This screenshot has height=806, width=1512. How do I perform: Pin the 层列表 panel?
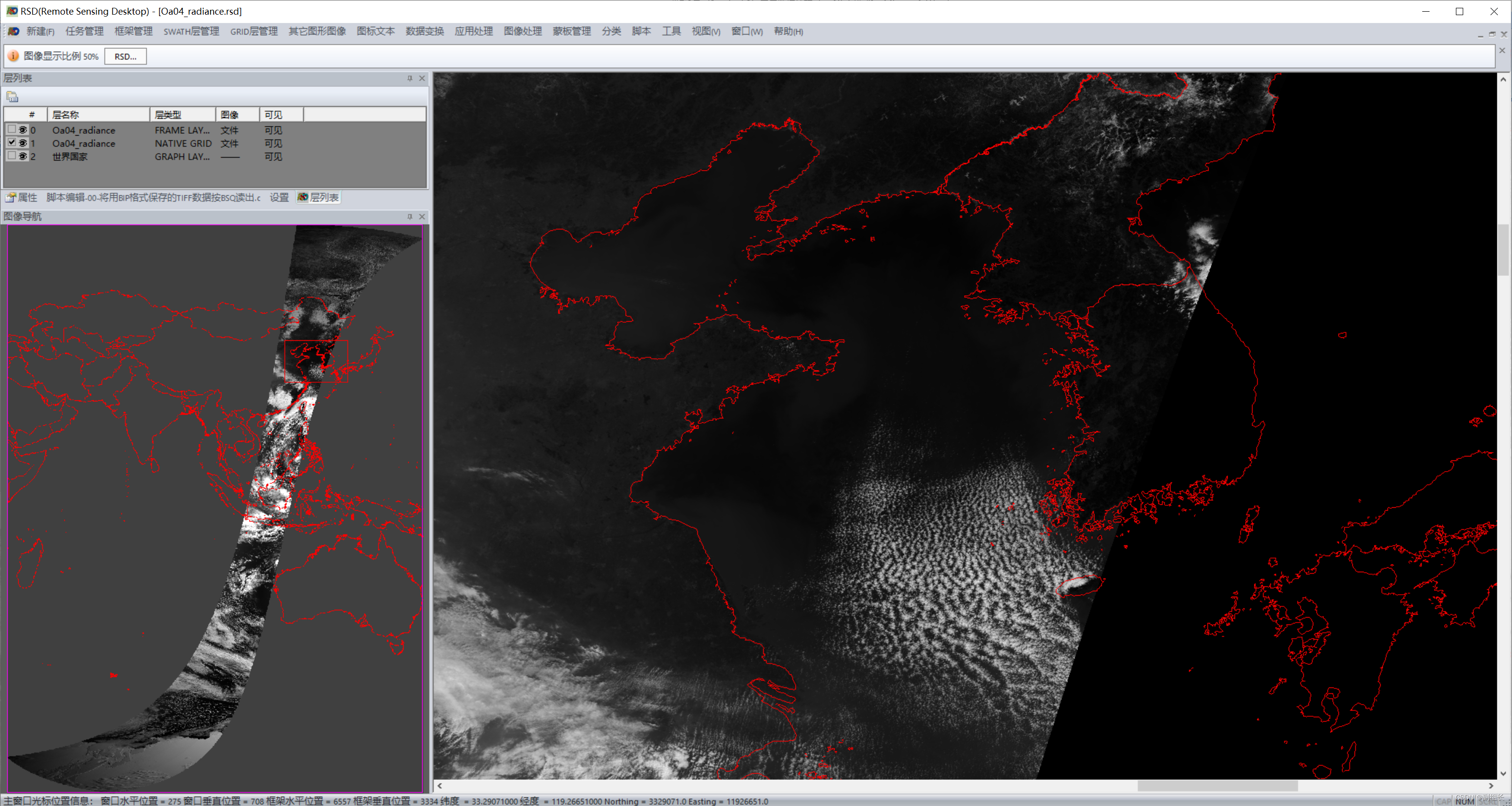tap(410, 78)
